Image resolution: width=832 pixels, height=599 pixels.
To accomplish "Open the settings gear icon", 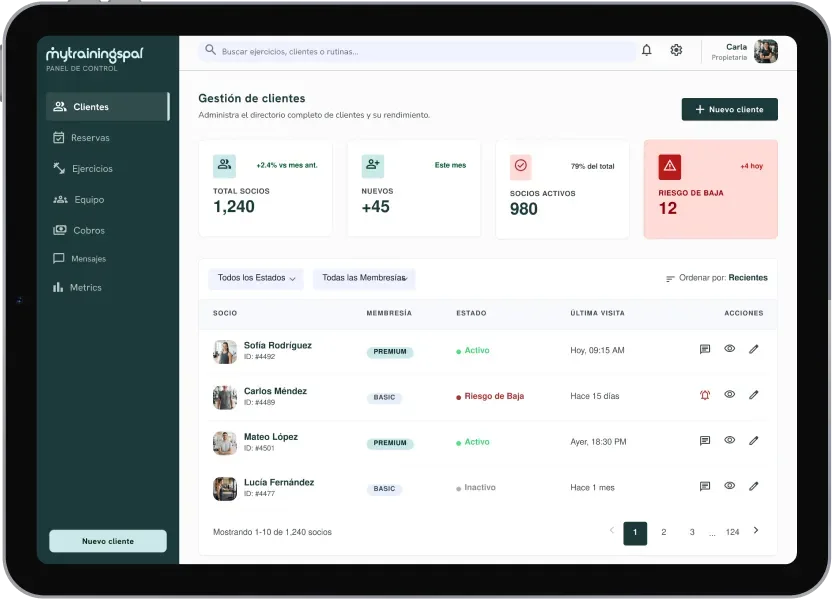I will (x=676, y=50).
